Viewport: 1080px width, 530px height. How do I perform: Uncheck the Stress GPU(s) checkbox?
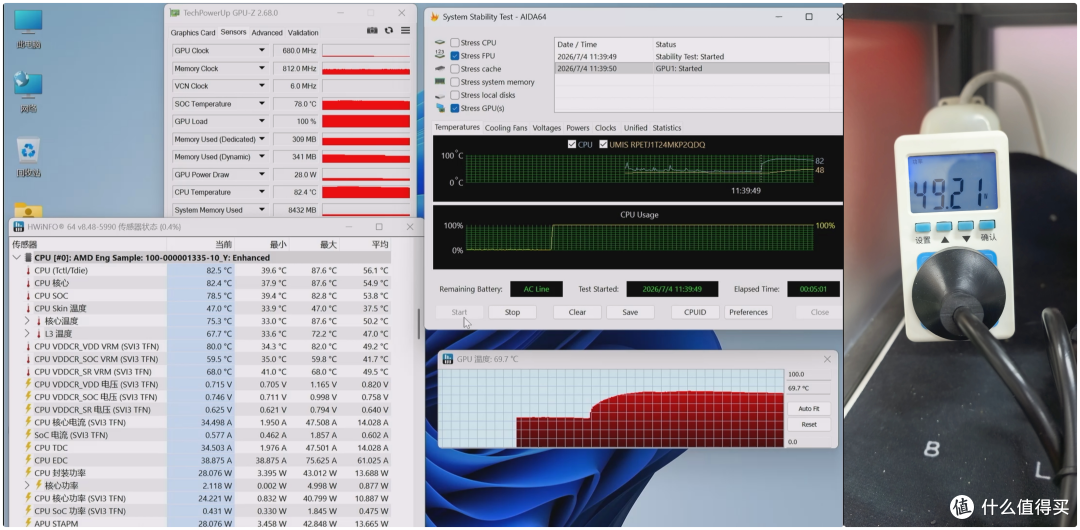[455, 108]
